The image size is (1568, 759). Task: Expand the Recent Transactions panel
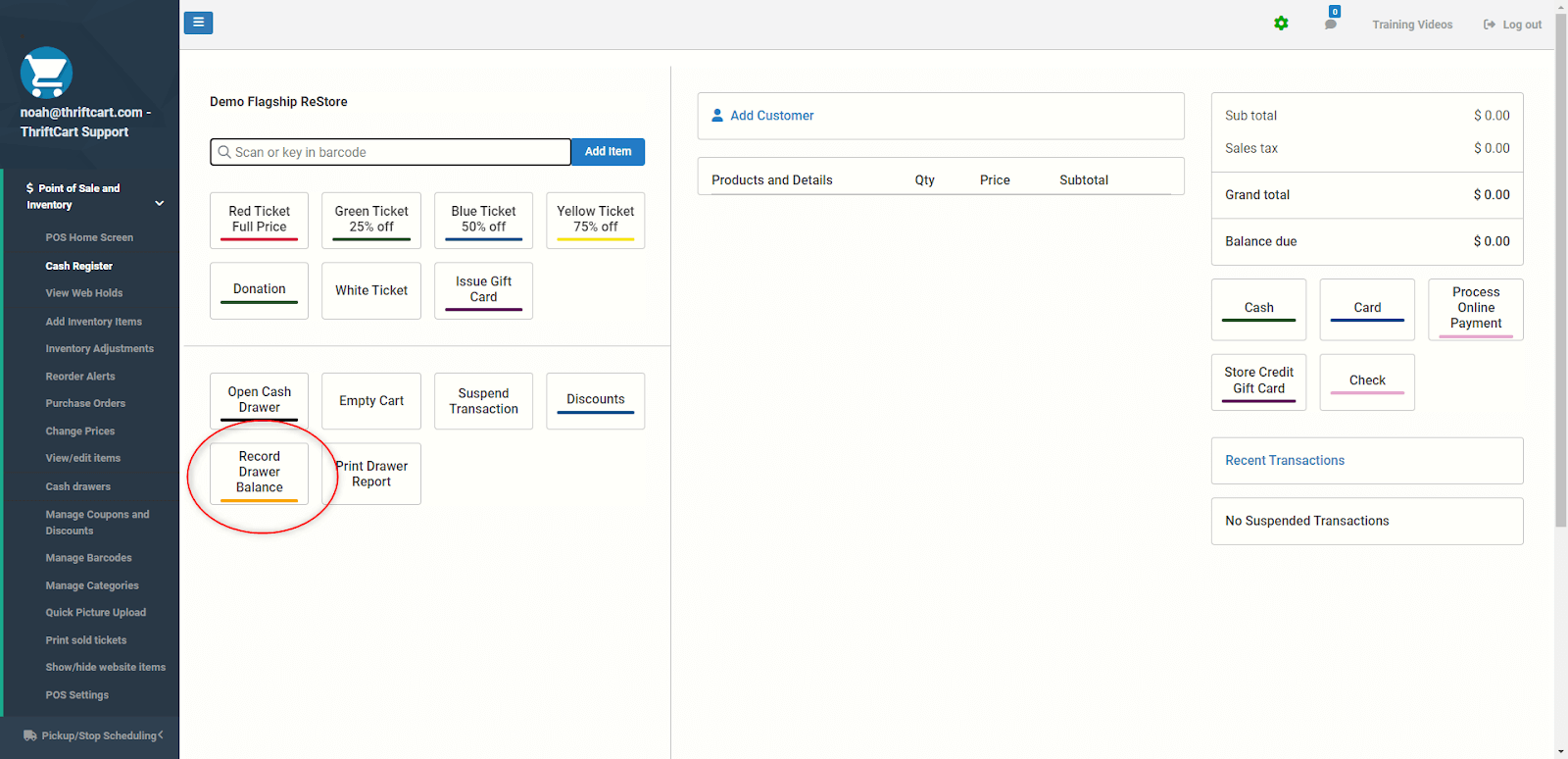pos(1366,461)
